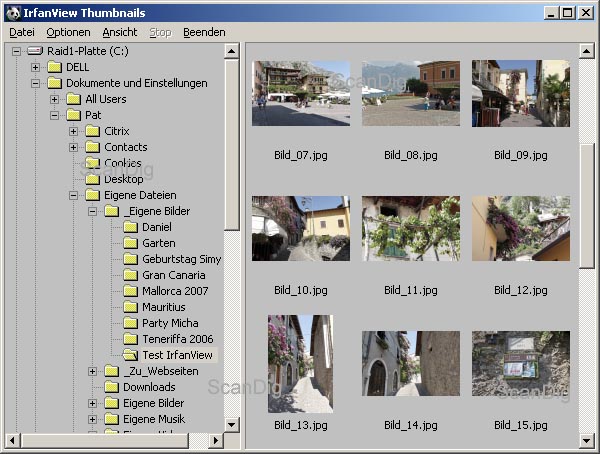Viewport: 600px width, 454px height.
Task: Select the Bild_08.jpg thumbnail
Action: (411, 93)
